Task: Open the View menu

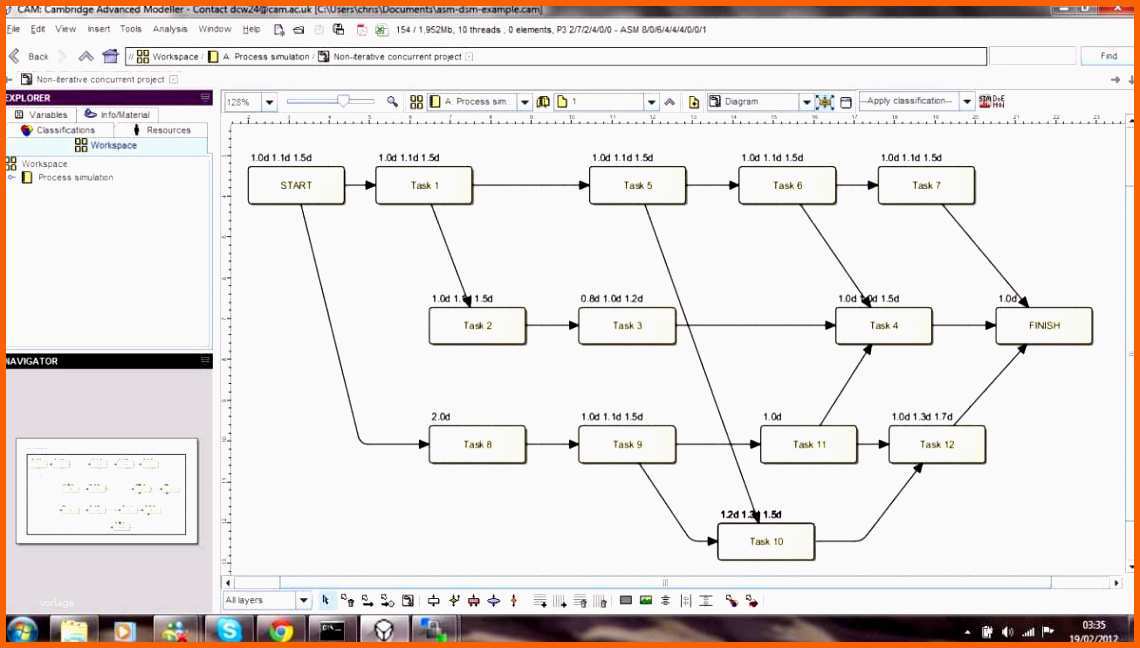Action: click(65, 29)
